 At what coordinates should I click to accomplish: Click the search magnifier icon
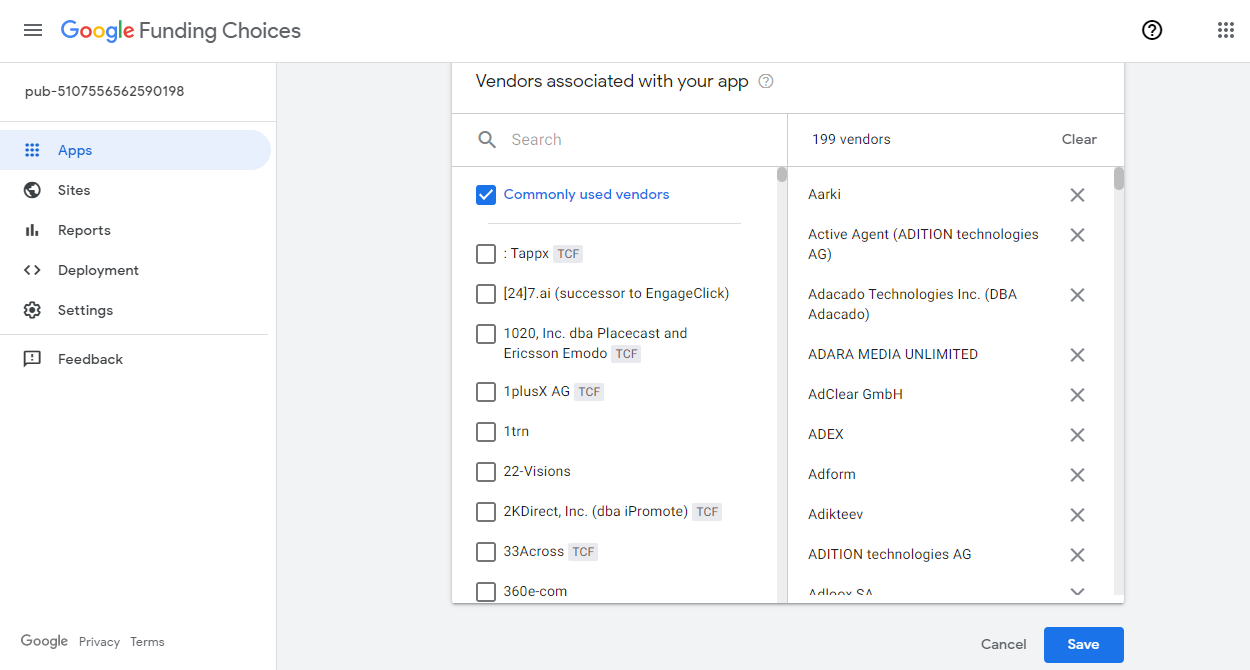[x=487, y=140]
